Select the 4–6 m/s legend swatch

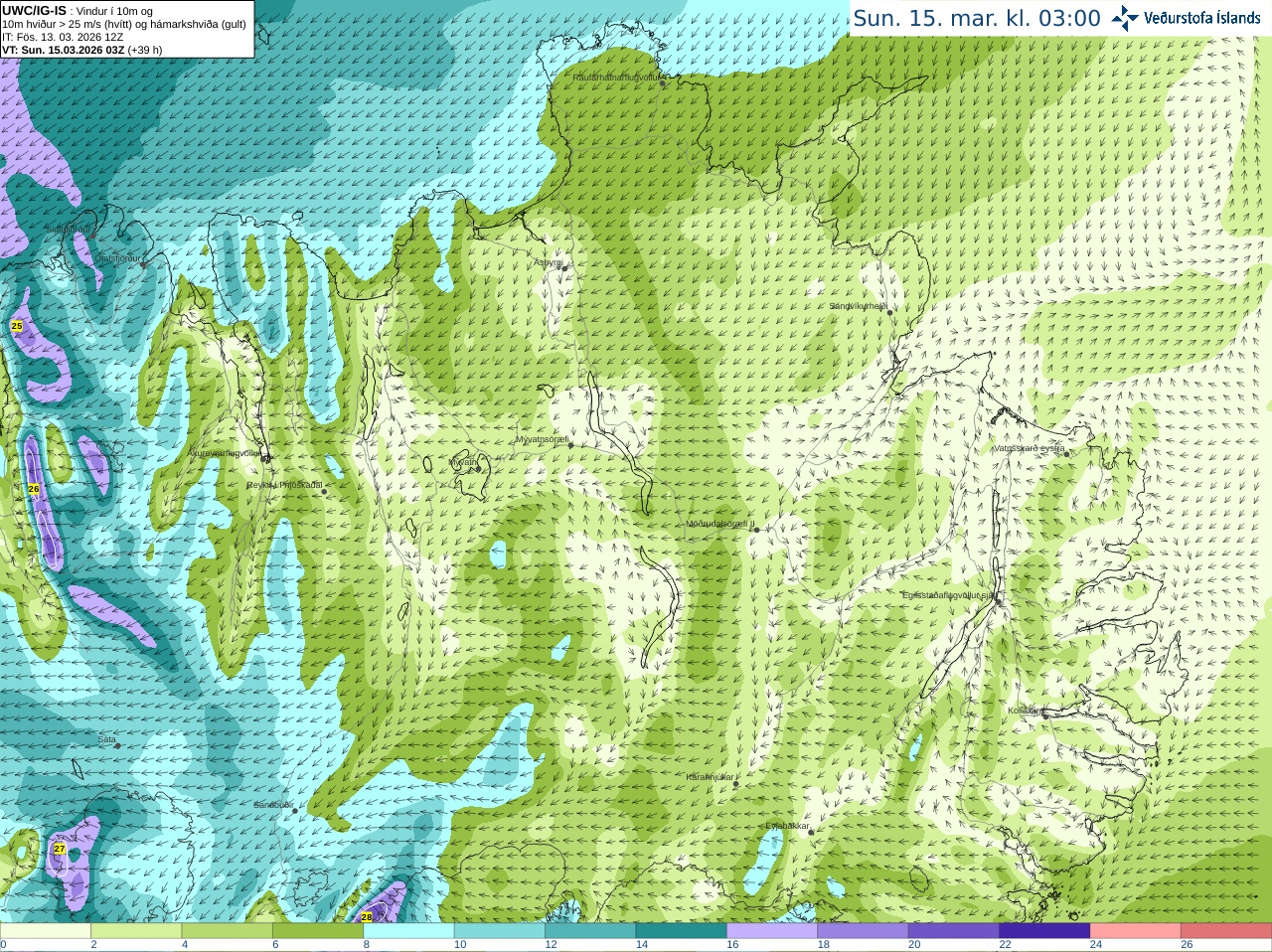tap(227, 931)
